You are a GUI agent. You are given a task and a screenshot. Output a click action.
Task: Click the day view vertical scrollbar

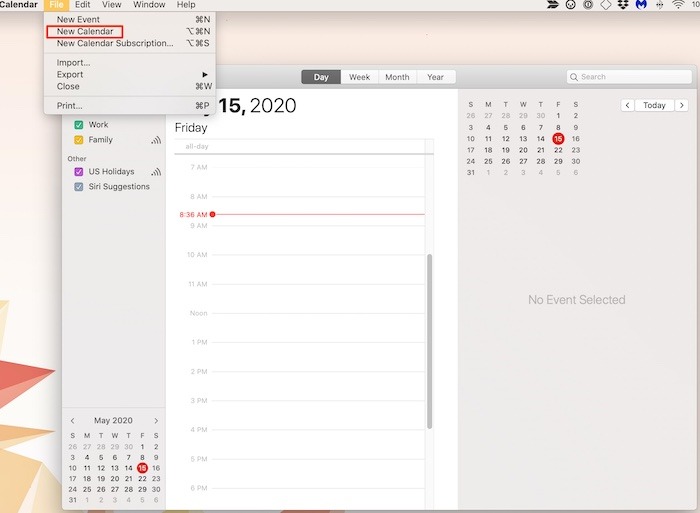coord(429,342)
